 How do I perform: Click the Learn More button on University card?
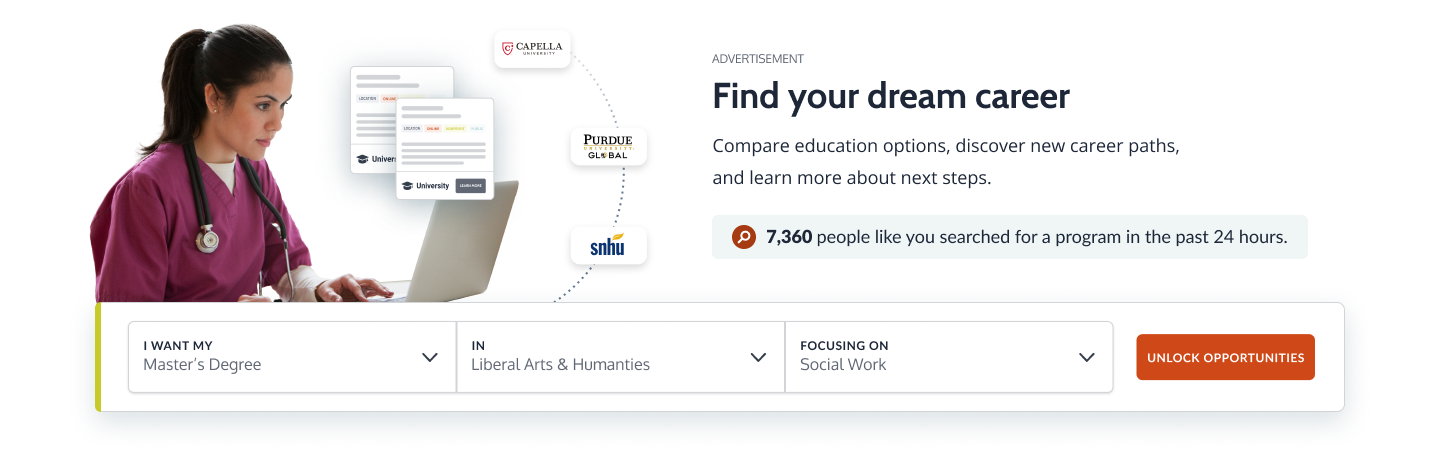click(x=470, y=186)
